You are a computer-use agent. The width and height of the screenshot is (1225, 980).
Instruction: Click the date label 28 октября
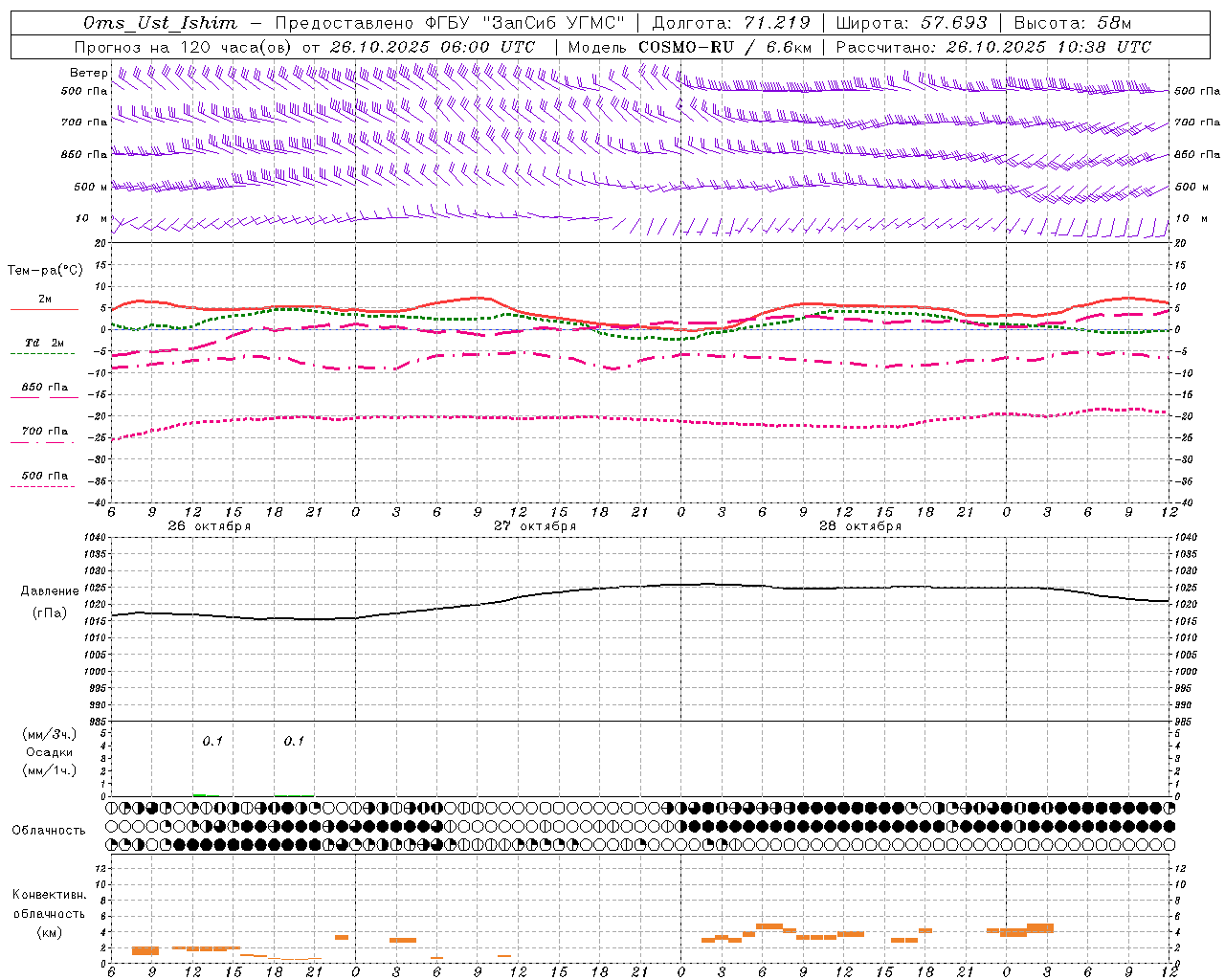[859, 526]
